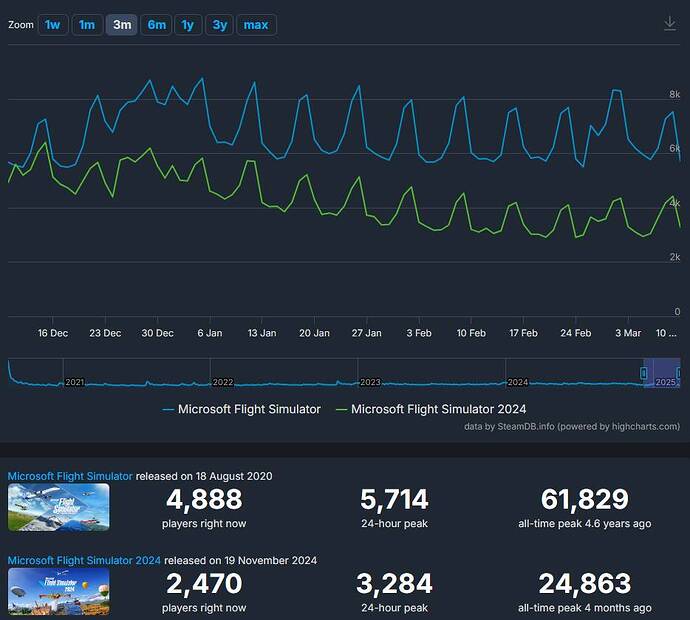Click the highlighted navigator selection window

(x=661, y=373)
